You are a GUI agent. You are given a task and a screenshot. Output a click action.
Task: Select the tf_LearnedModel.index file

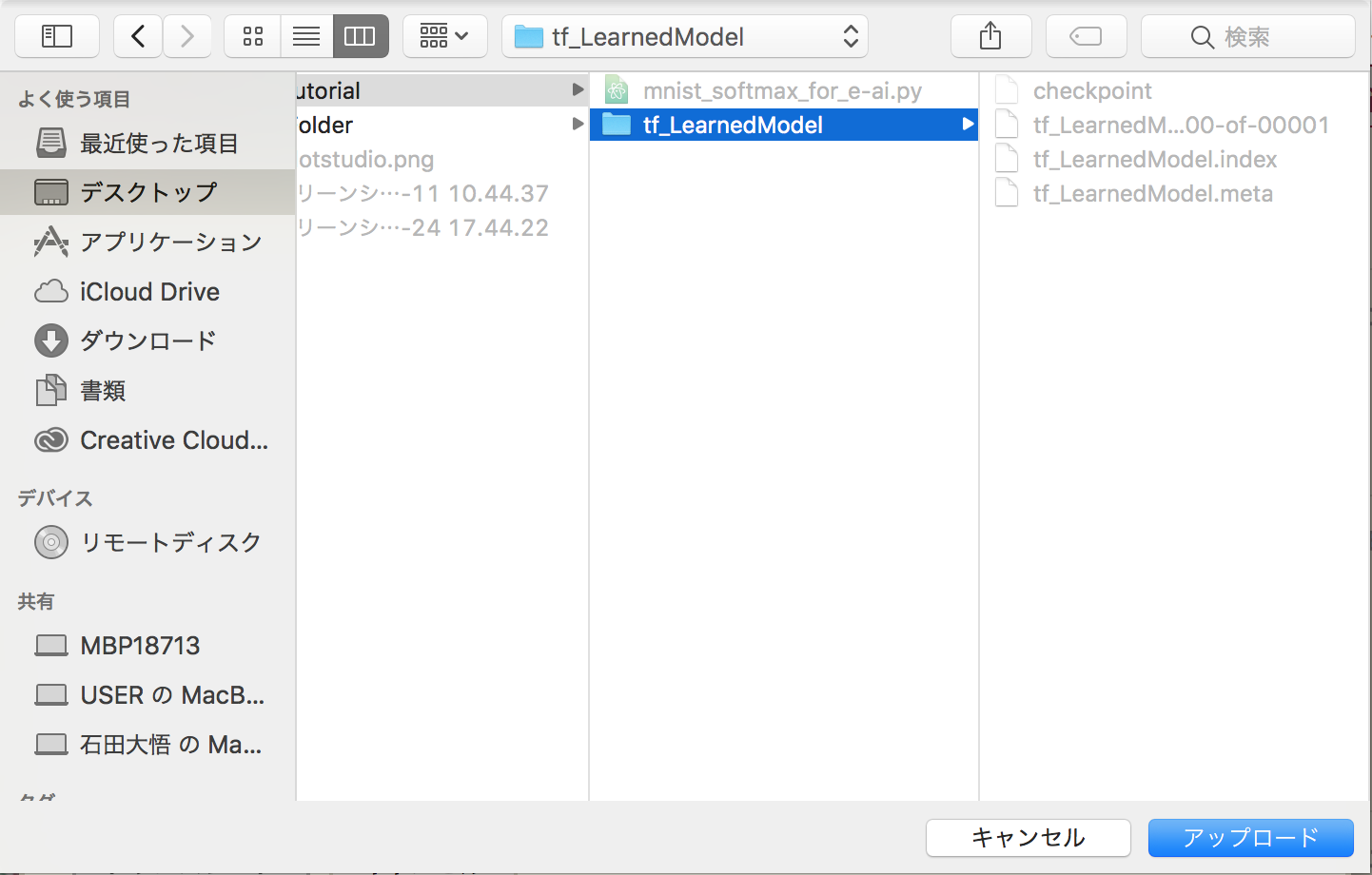tap(1175, 159)
